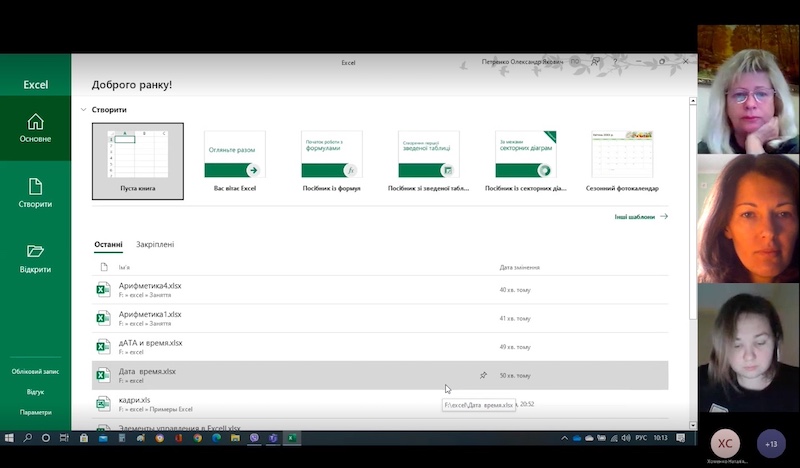Image resolution: width=800 pixels, height=468 pixels.
Task: Sort recent files by Ім'я column
Action: coord(124,267)
